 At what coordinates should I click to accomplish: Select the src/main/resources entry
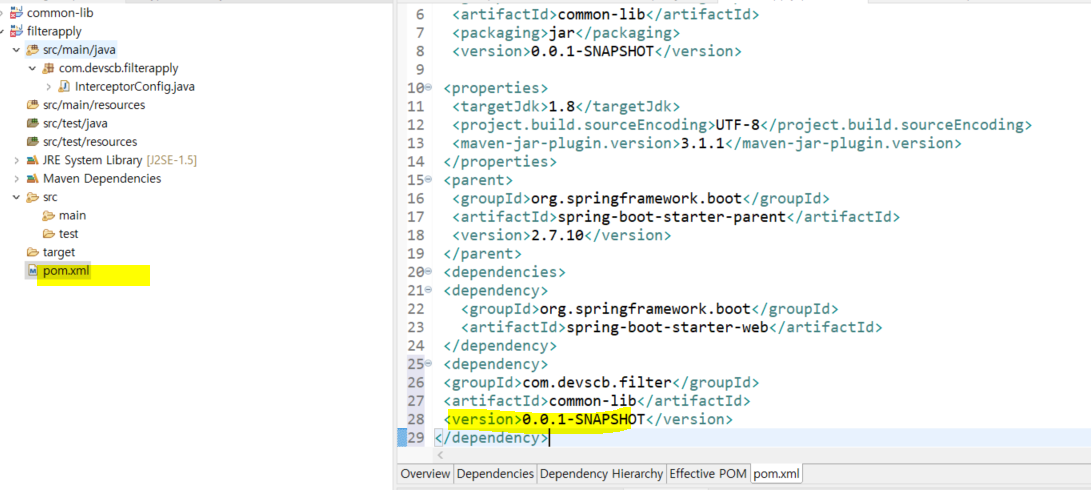click(94, 105)
